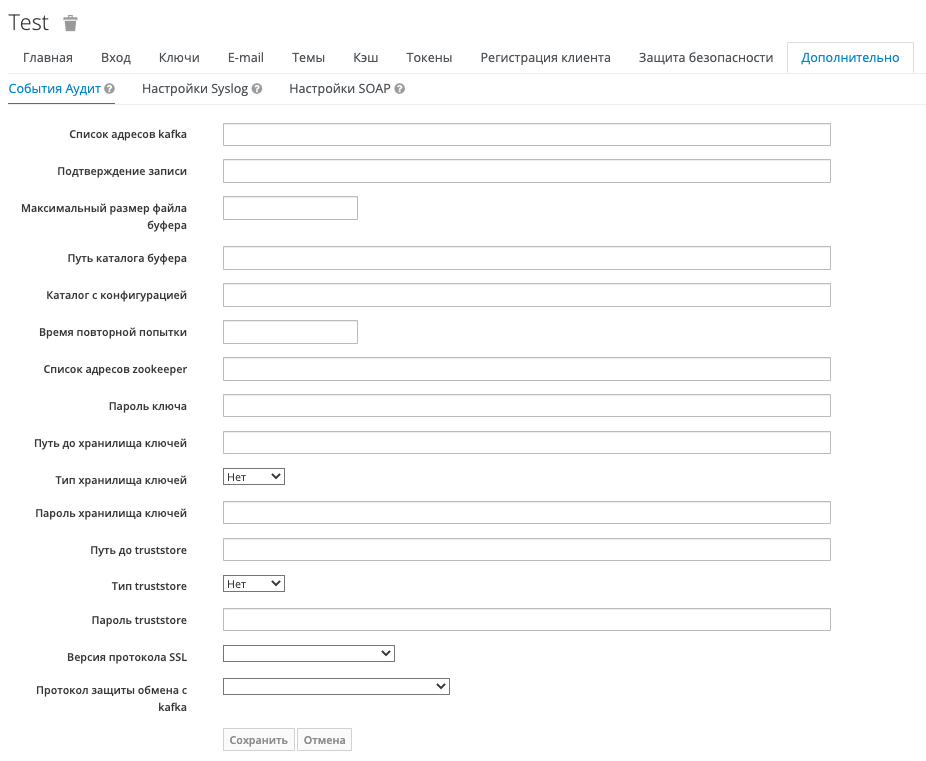
Task: Open the Регистрация клиента tab
Action: pyautogui.click(x=545, y=58)
